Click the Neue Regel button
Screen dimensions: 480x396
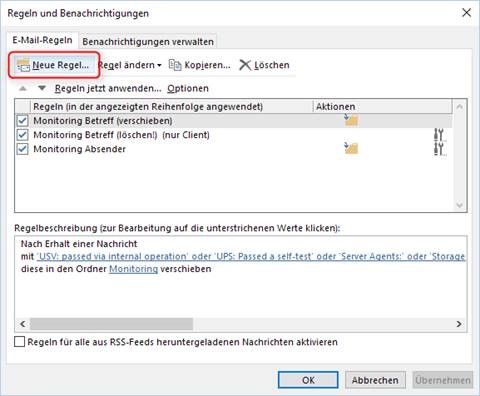[x=54, y=65]
